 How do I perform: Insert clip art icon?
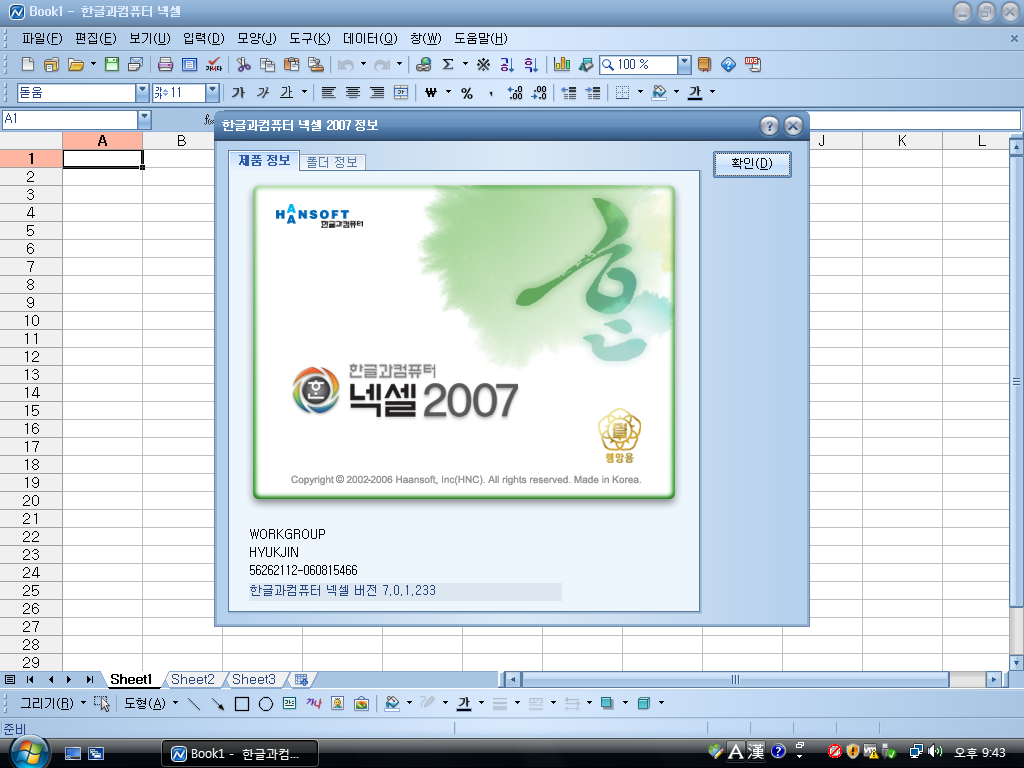[x=338, y=703]
